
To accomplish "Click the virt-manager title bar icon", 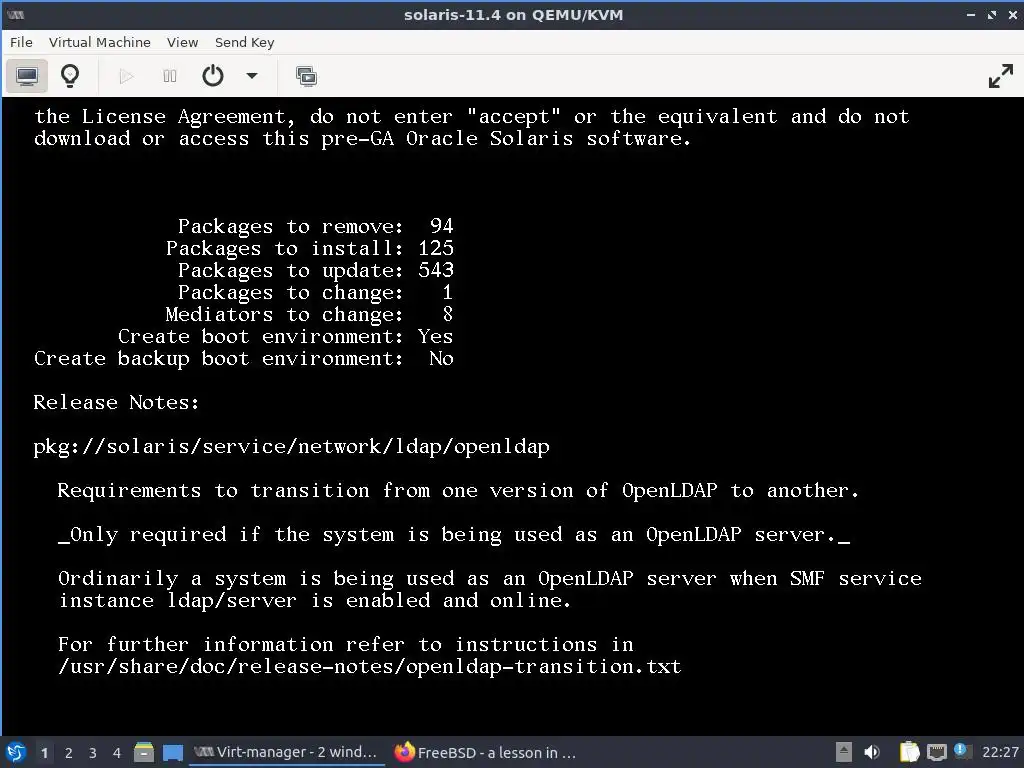I will 15,14.
